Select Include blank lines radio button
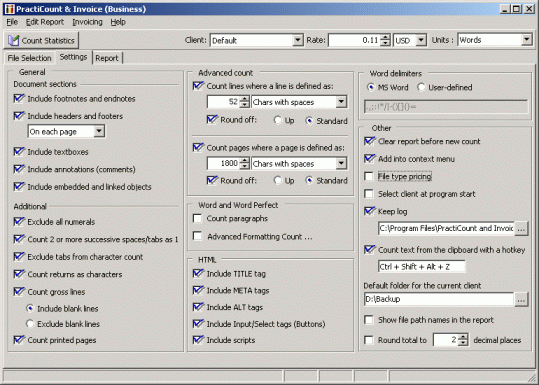The image size is (539, 385). coord(30,308)
